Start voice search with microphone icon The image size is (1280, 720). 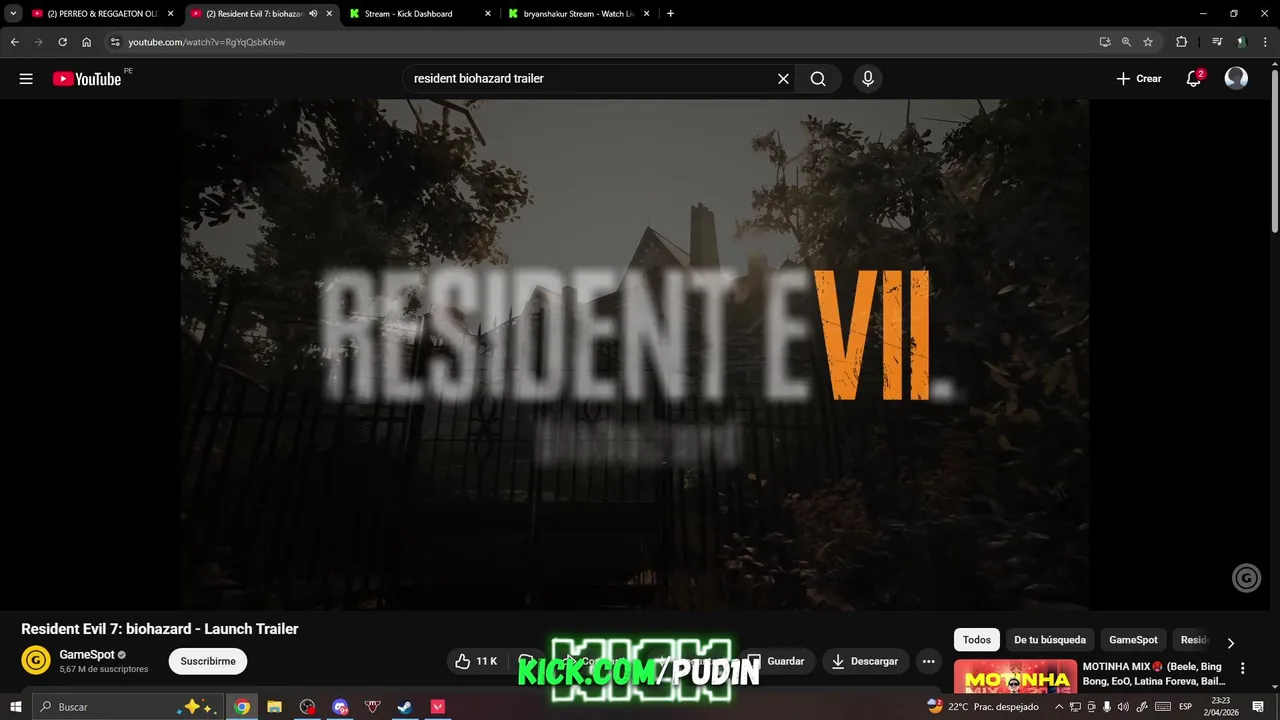pos(868,79)
